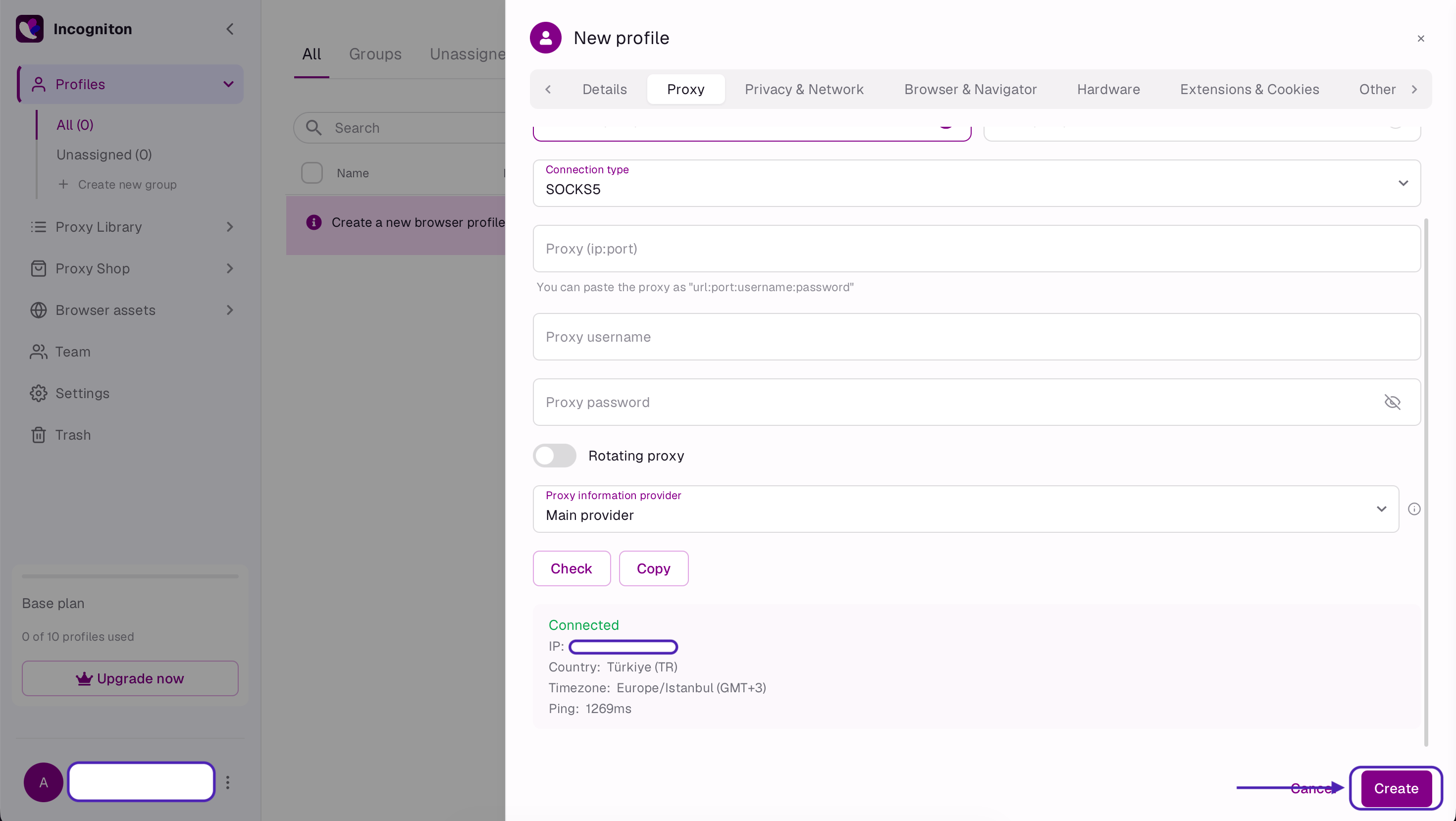Click the Cancel button
The width and height of the screenshot is (1456, 821).
click(x=1312, y=788)
